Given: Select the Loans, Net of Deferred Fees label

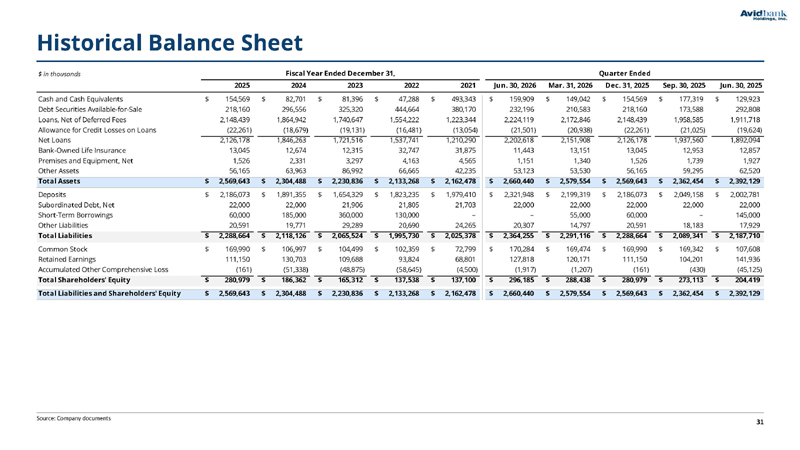Looking at the screenshot, I should tap(82, 119).
